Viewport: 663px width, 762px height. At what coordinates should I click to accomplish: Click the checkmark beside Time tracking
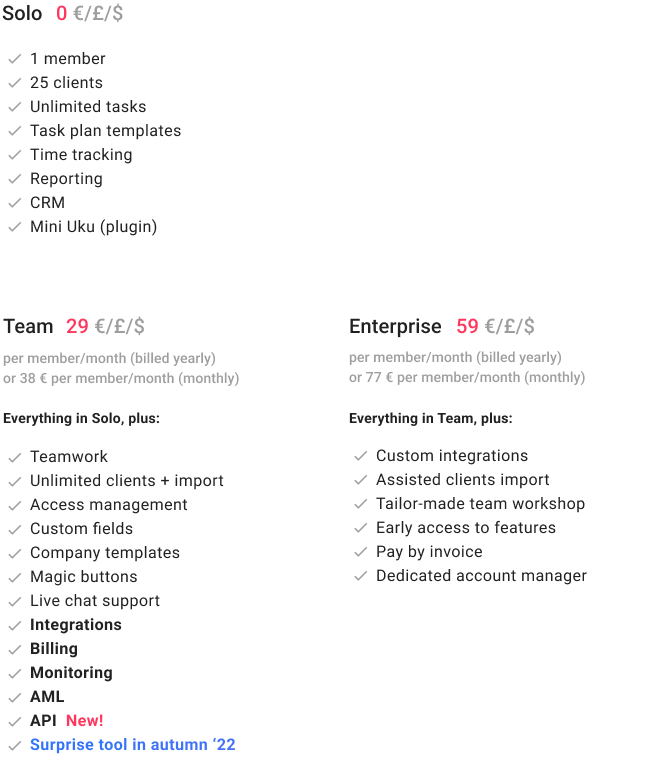click(x=15, y=155)
